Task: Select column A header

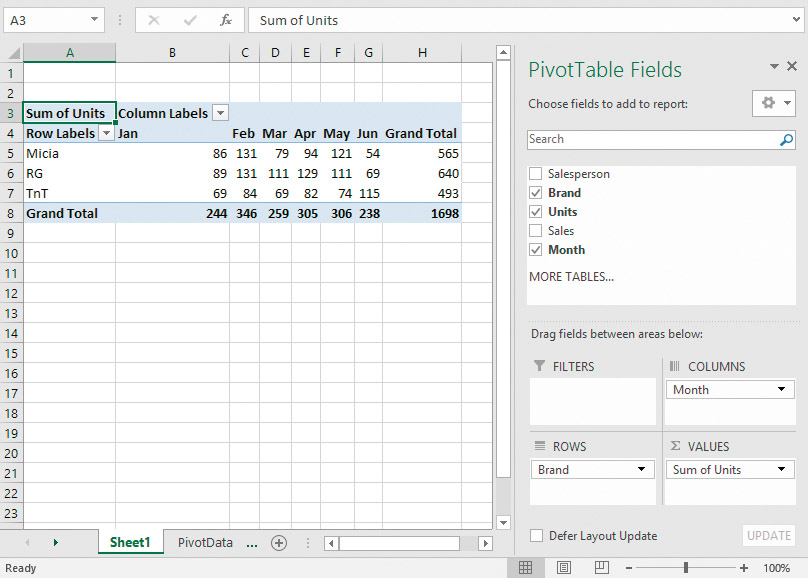Action: (x=70, y=53)
